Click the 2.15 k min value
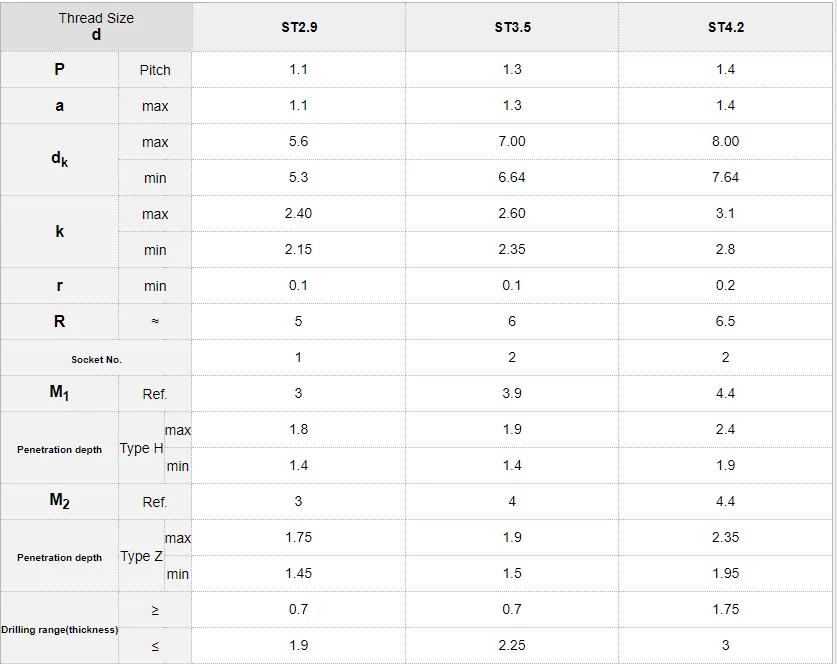Screen dimensions: 837x664 pyautogui.click(x=298, y=249)
